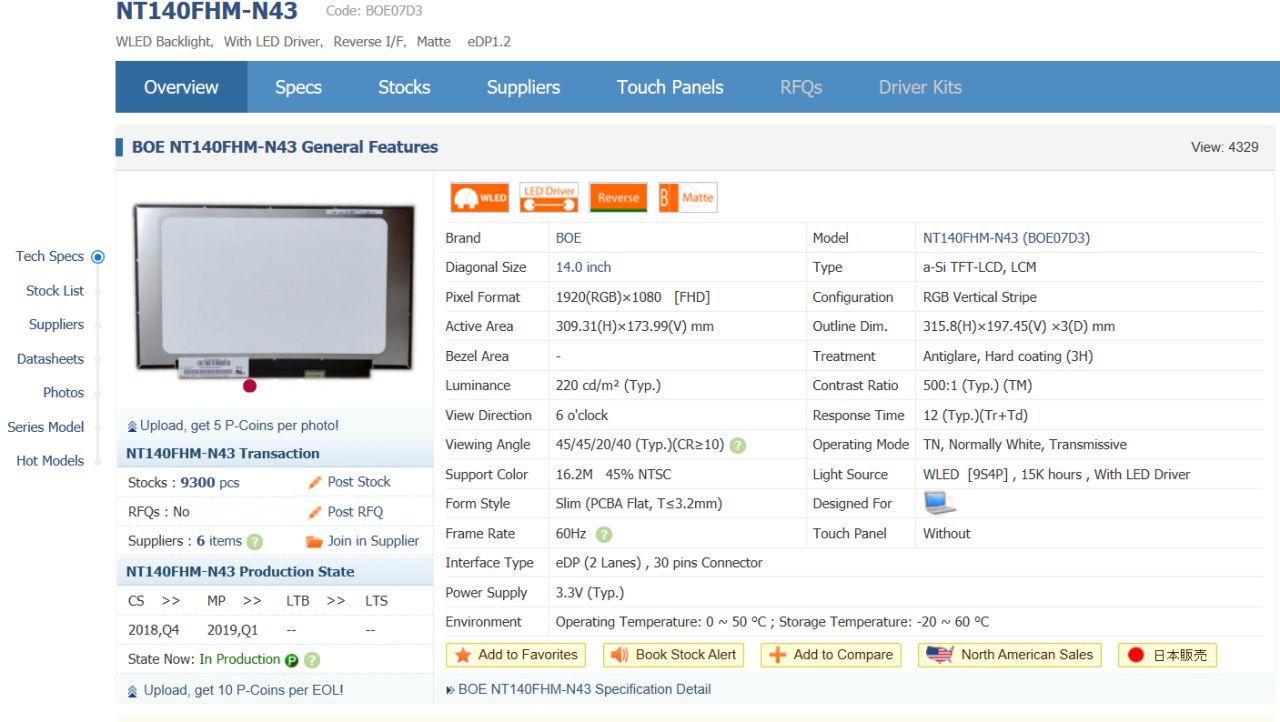The height and width of the screenshot is (722, 1280).
Task: Click the eDP (2 Lanes), 30 pins Connector value
Action: pos(659,563)
